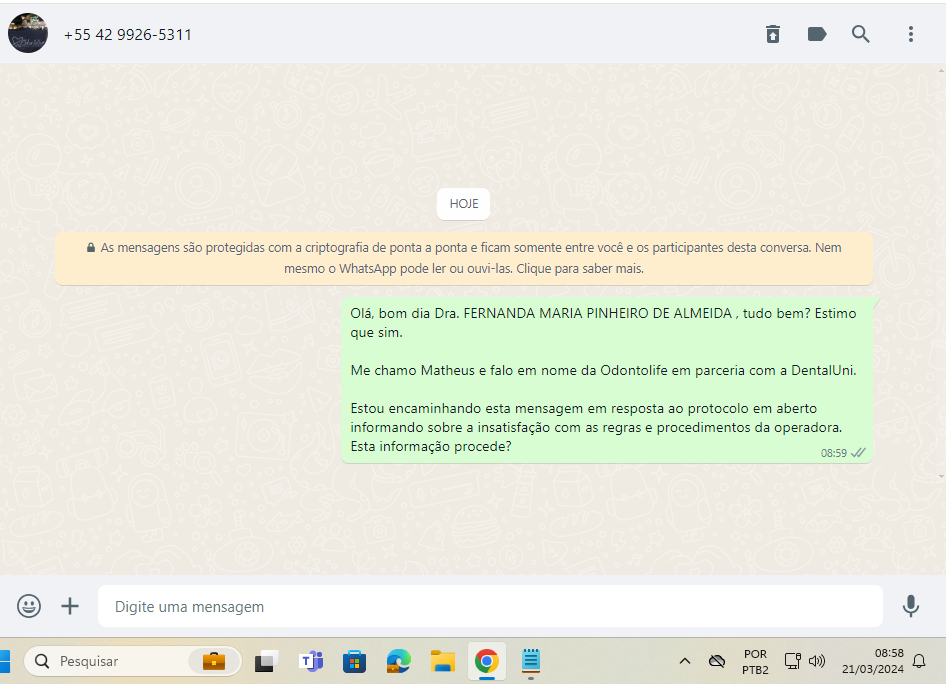
Task: Open the contact's profile picture
Action: coord(28,34)
